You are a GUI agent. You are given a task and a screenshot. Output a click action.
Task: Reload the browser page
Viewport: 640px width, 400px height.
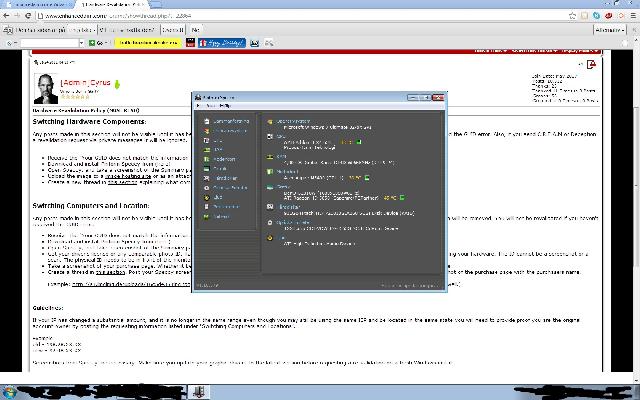pos(28,16)
